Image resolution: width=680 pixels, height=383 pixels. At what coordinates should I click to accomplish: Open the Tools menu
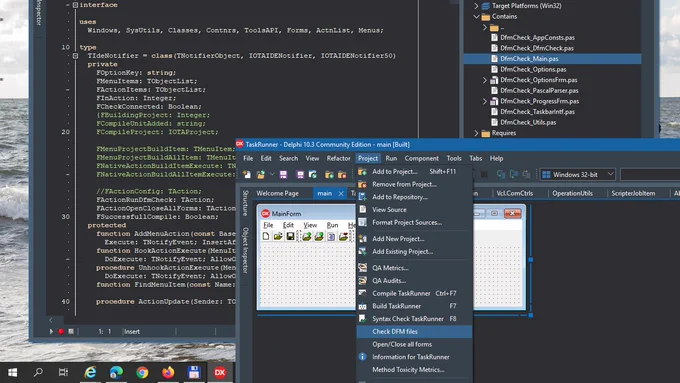coord(454,158)
